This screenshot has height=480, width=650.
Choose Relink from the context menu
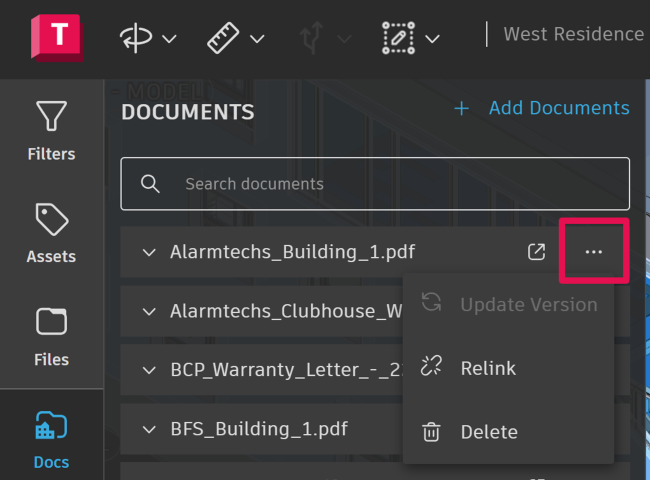click(488, 368)
